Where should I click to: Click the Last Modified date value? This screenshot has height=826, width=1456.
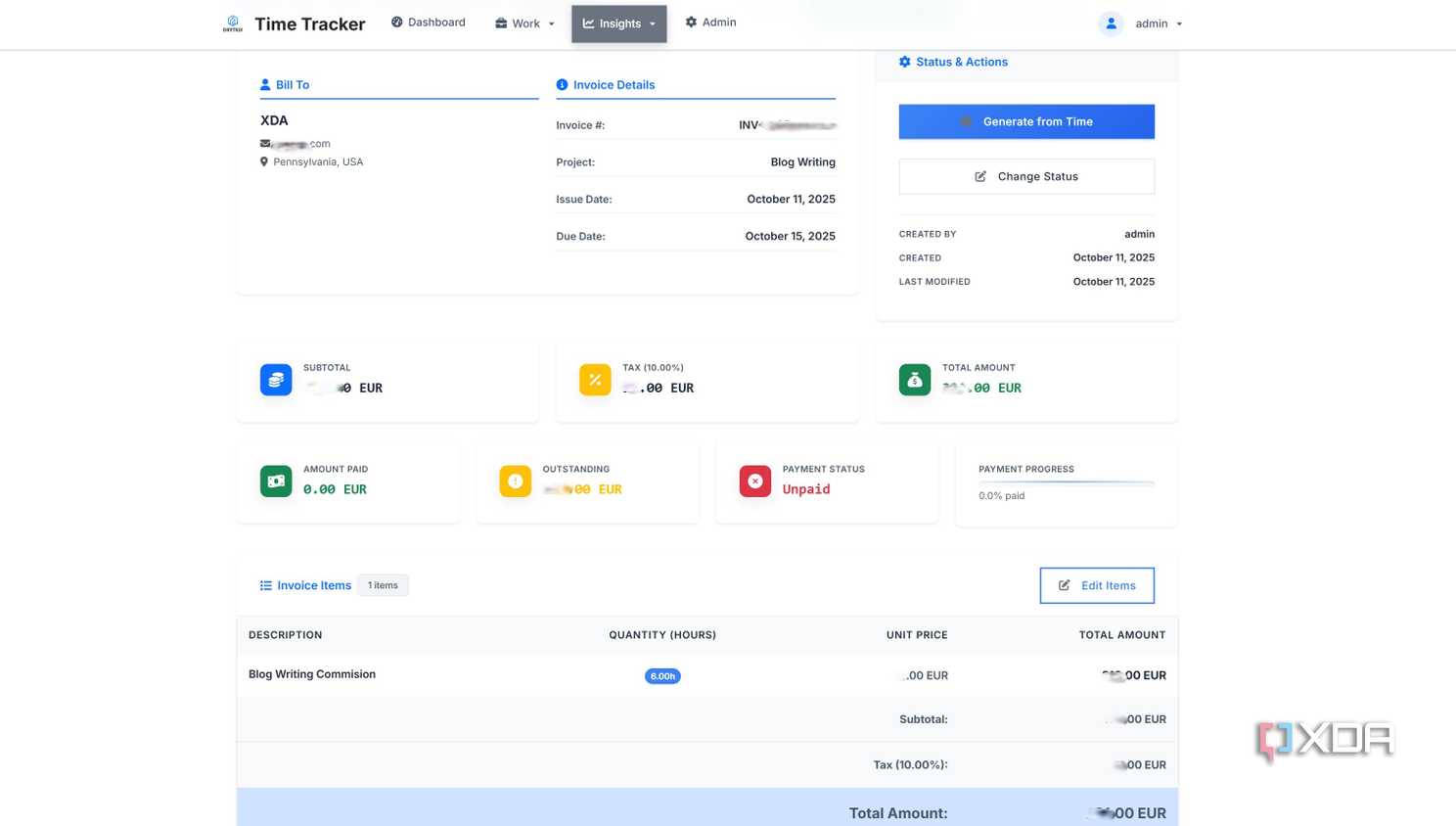click(1114, 282)
